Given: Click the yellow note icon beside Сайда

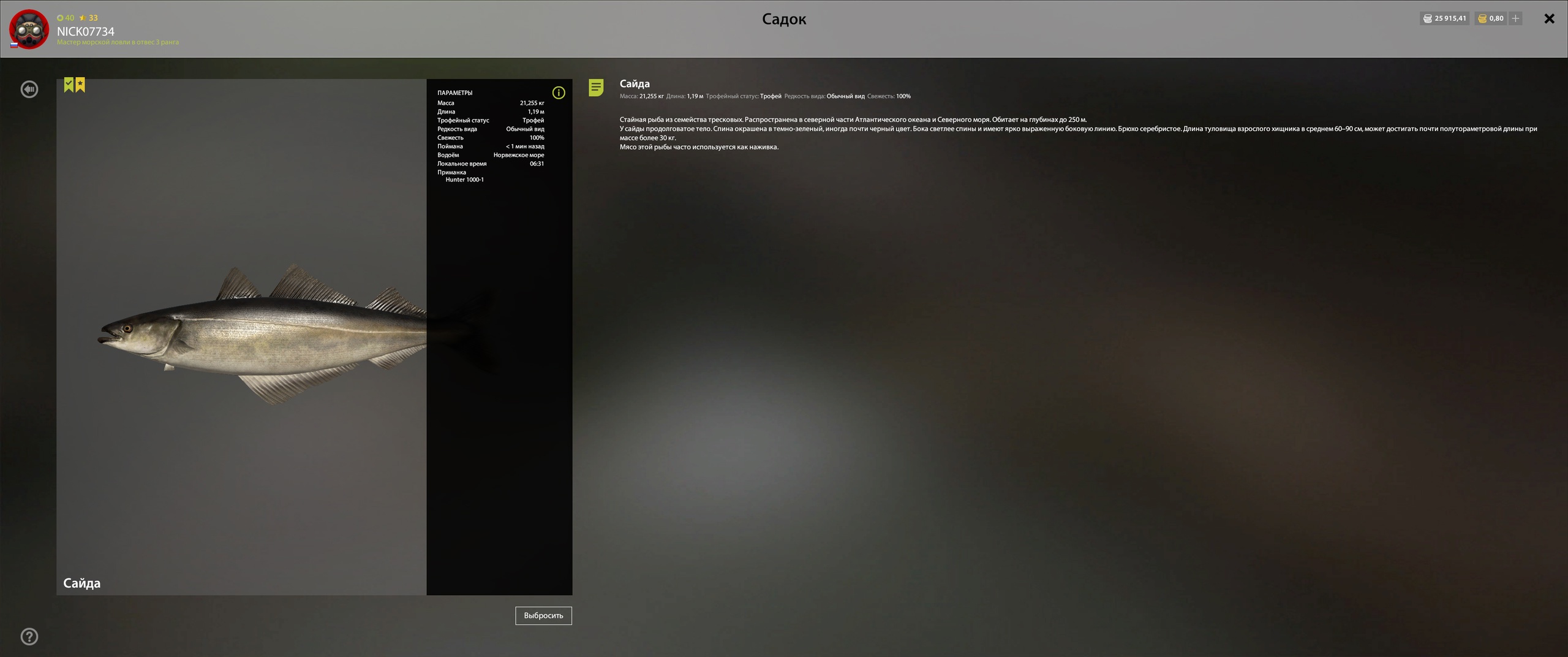Looking at the screenshot, I should (x=596, y=88).
